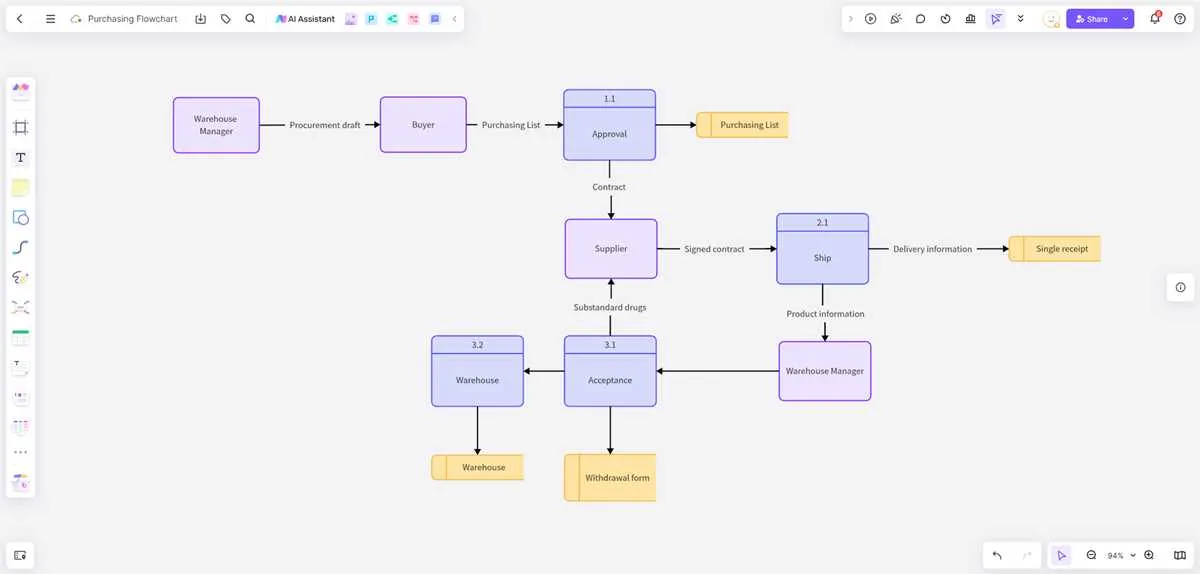Image resolution: width=1200 pixels, height=574 pixels.
Task: Open the minimap panel icon bottom left
Action: (20, 554)
